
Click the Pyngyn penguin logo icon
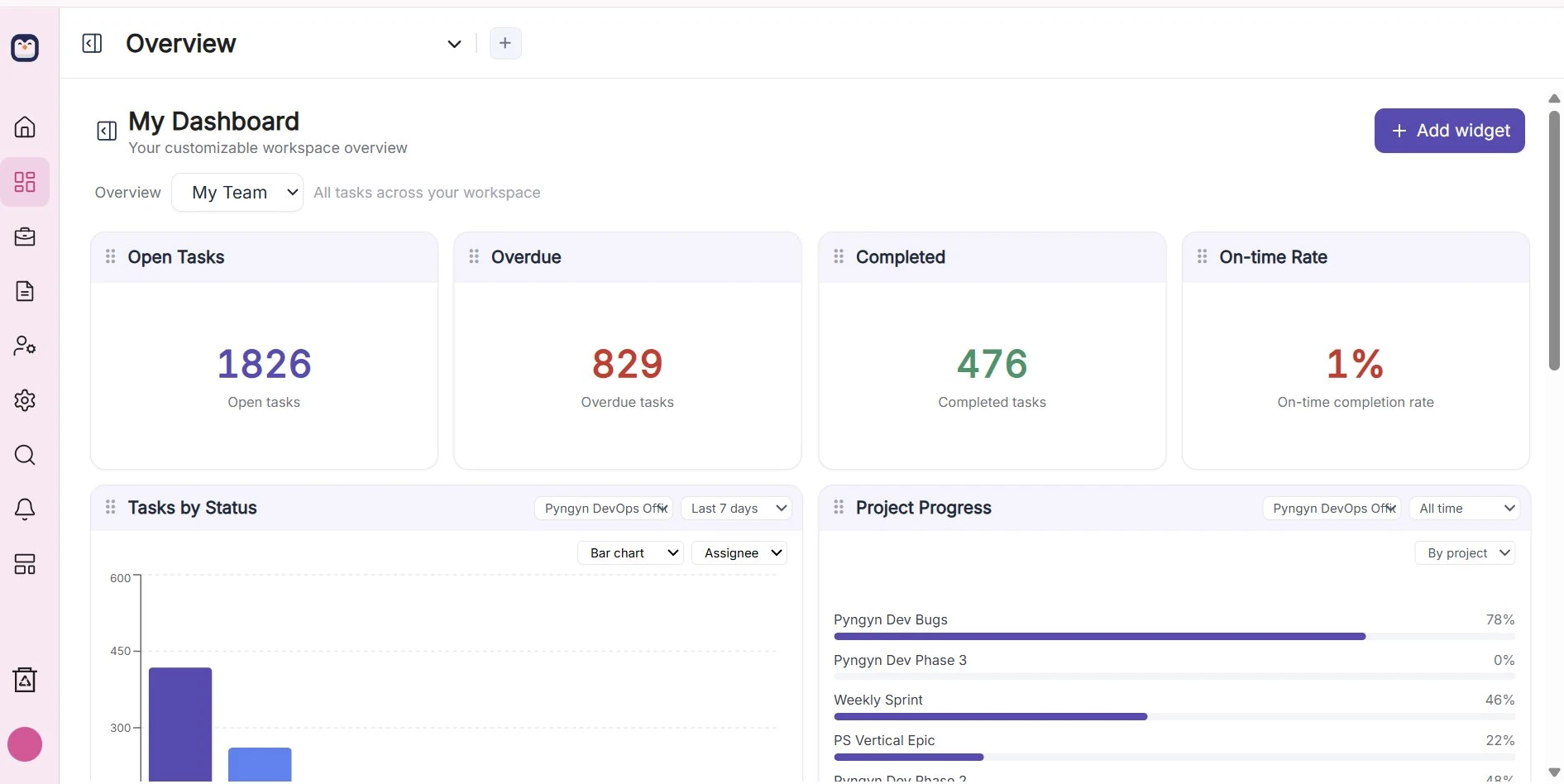(x=25, y=47)
